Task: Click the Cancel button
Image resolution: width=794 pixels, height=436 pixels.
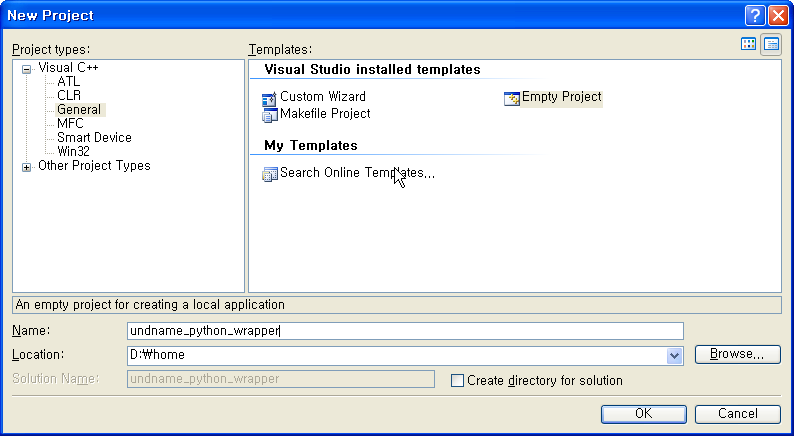Action: [738, 414]
